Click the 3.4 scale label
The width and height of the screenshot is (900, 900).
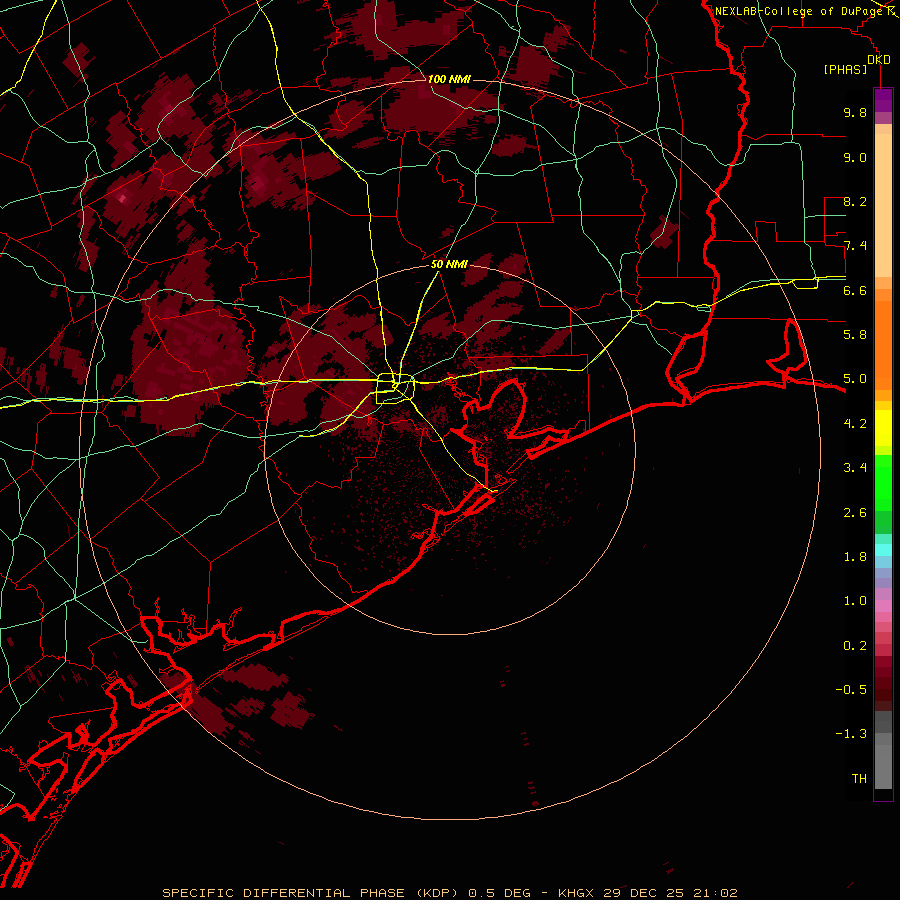[x=855, y=468]
